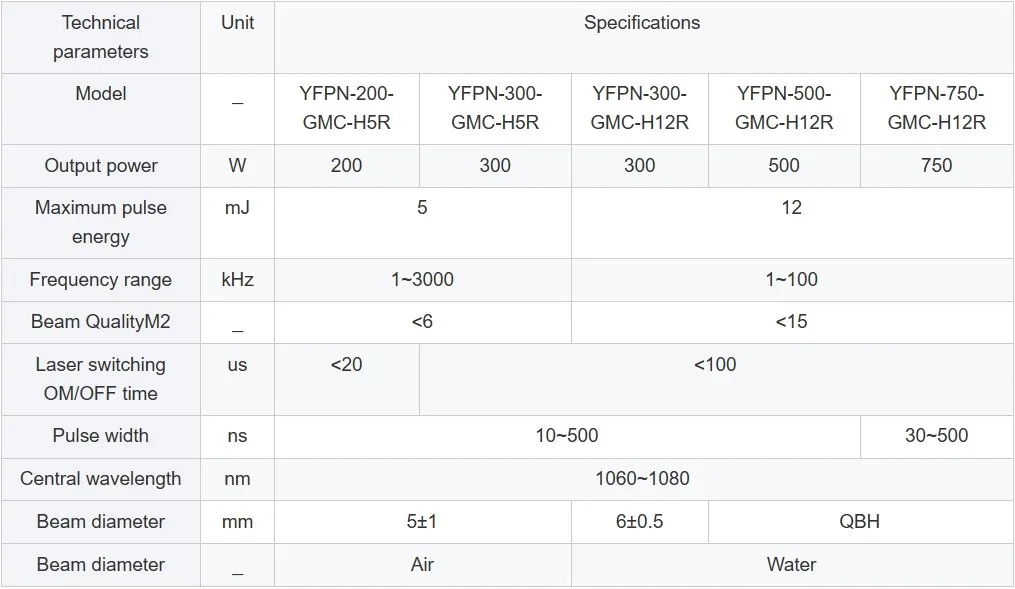Select model YFPN-200-GMC-H5R cell

click(x=347, y=109)
